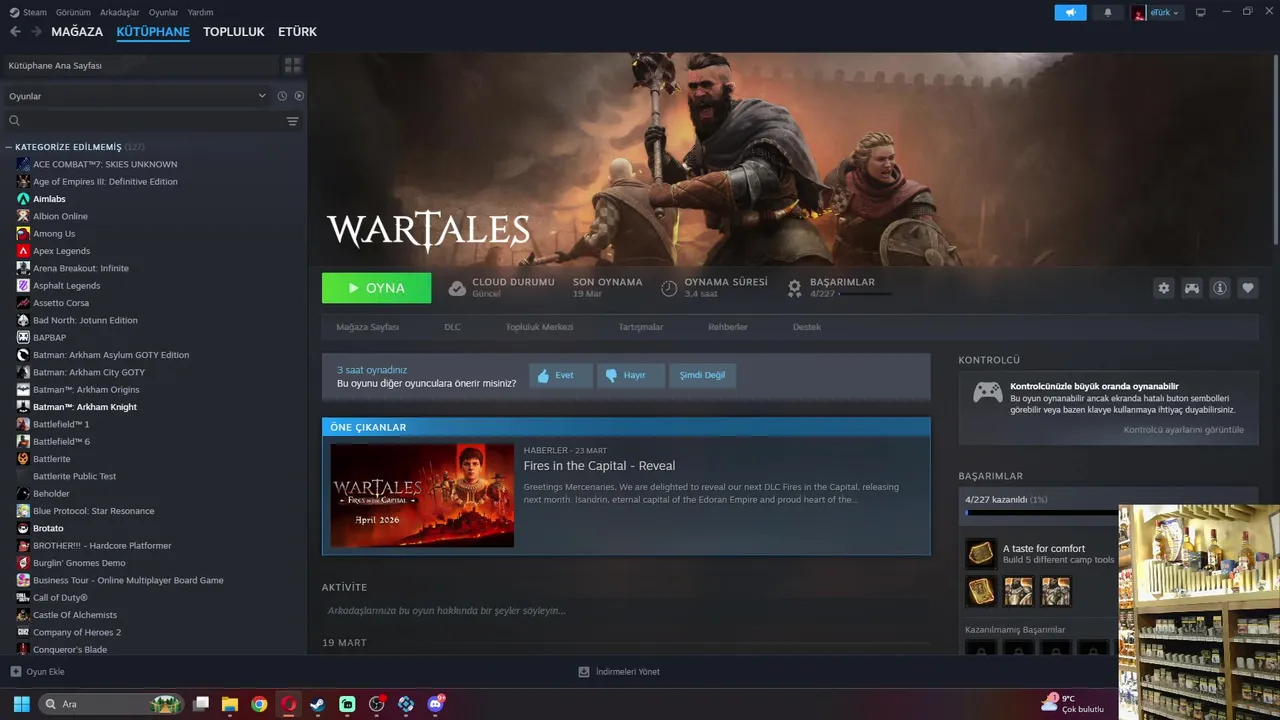The width and height of the screenshot is (1280, 720).
Task: Open İndirmeleri Yönet downloads
Action: click(619, 672)
